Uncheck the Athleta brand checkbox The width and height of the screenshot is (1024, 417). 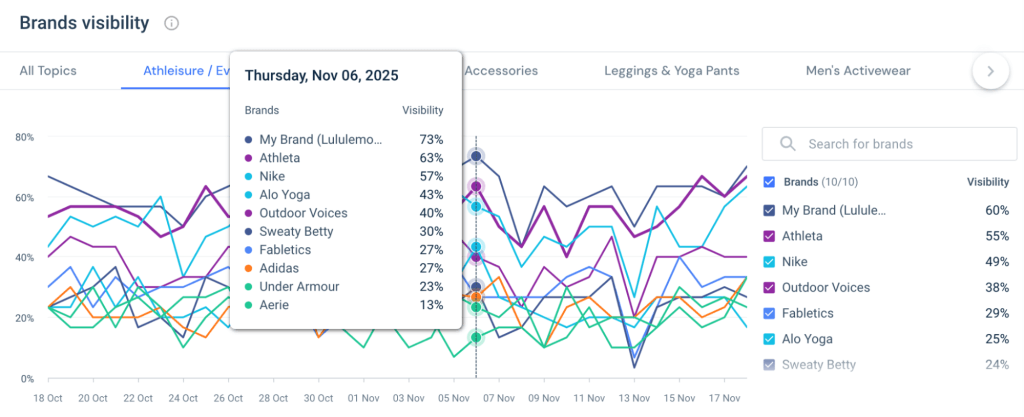tap(769, 236)
